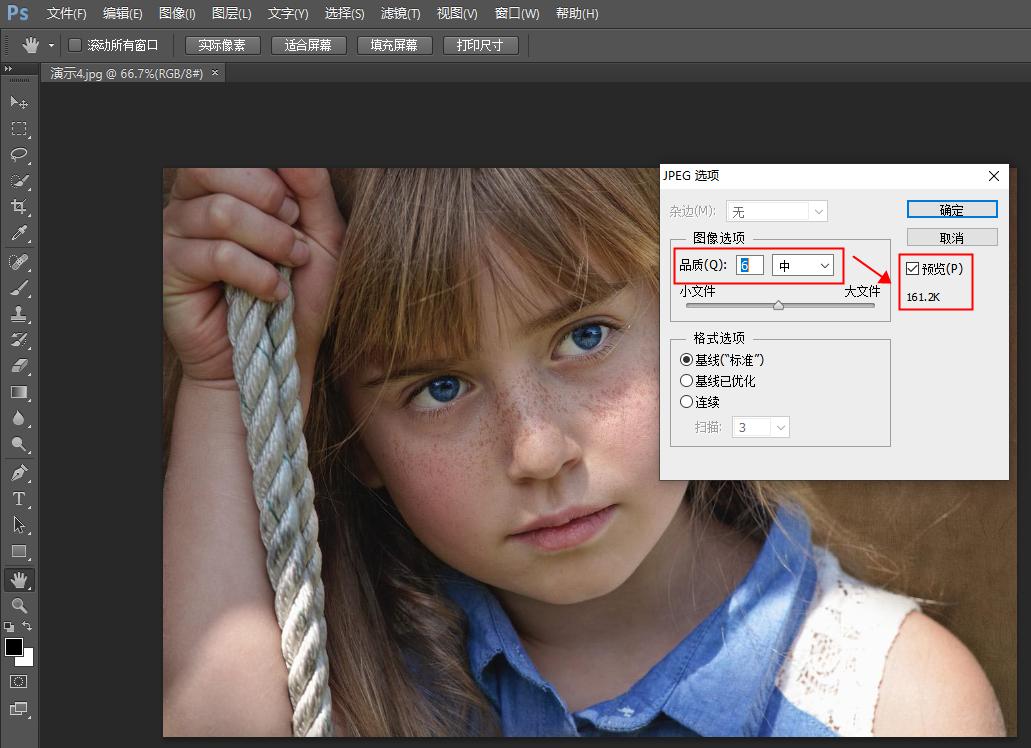
Task: Select the Lasso tool
Action: point(18,155)
